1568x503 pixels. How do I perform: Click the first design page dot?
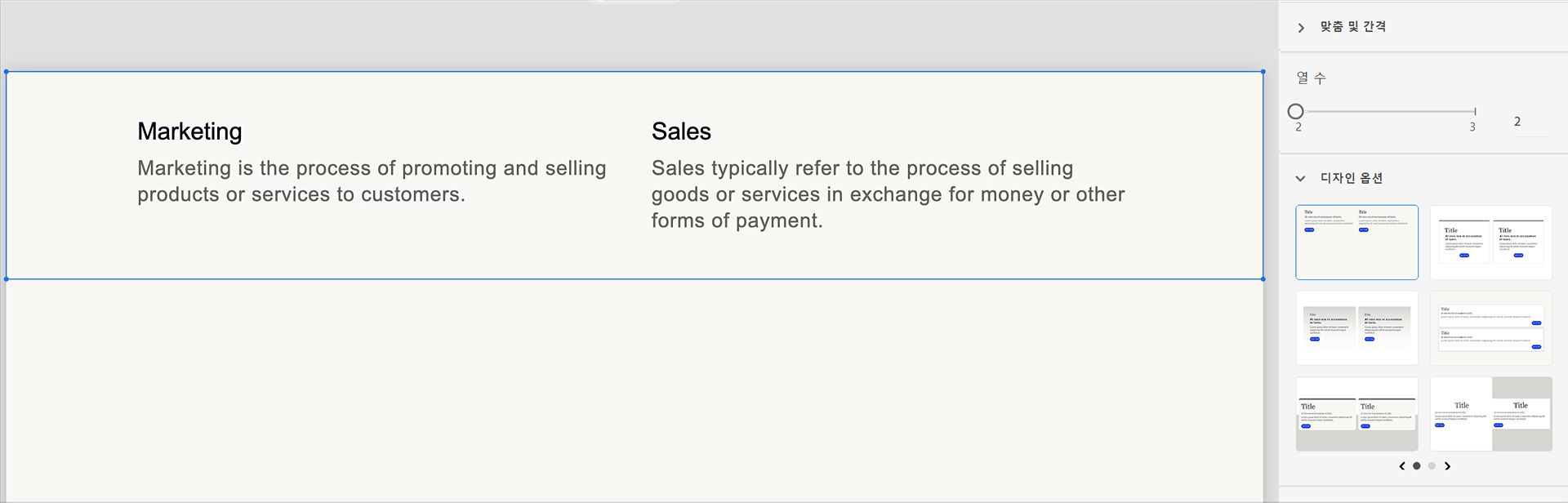pos(1417,466)
